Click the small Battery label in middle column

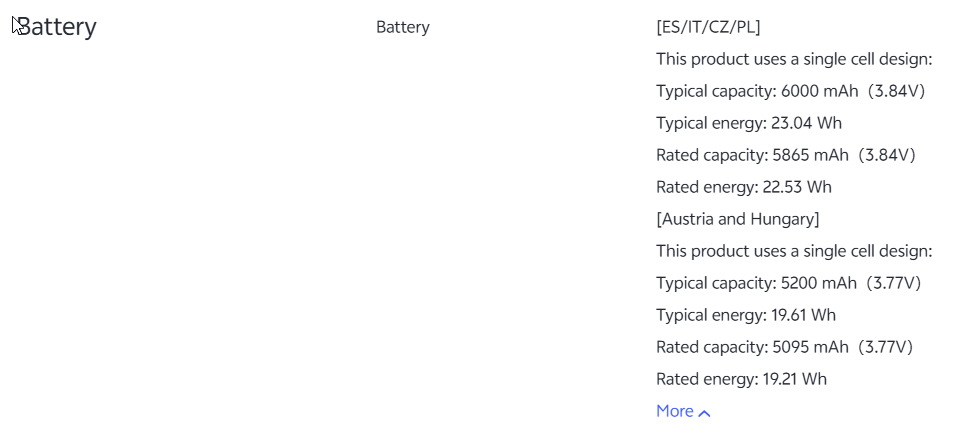402,27
